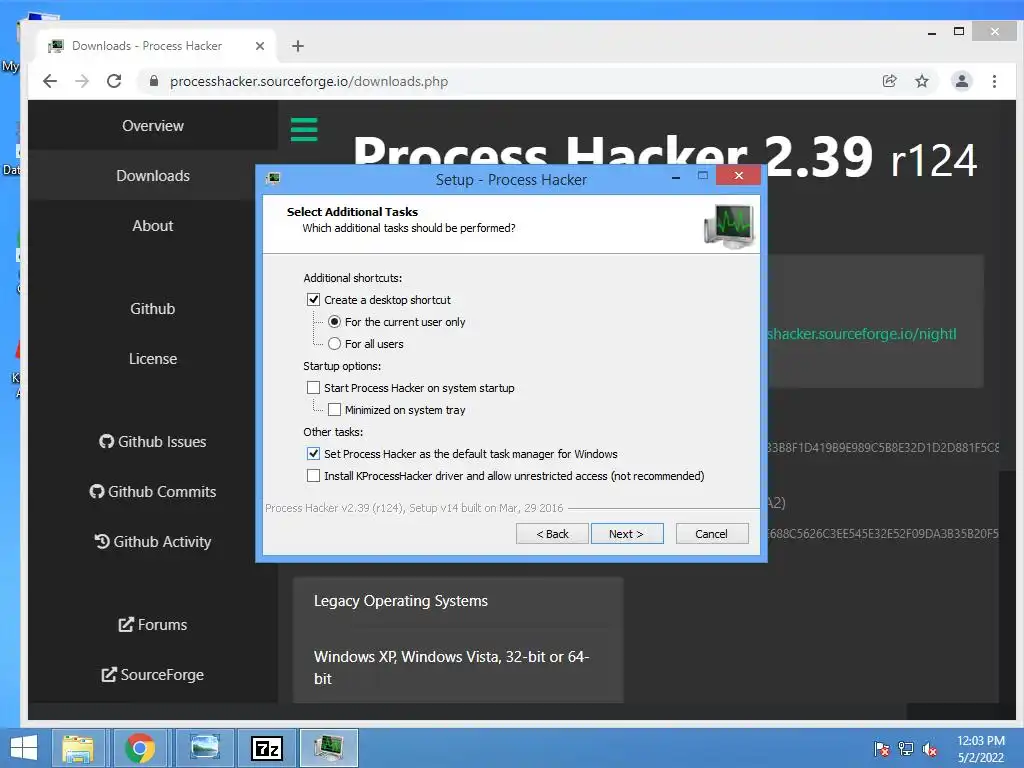
Task: Open Overview in the website sidebar
Action: pyautogui.click(x=153, y=125)
